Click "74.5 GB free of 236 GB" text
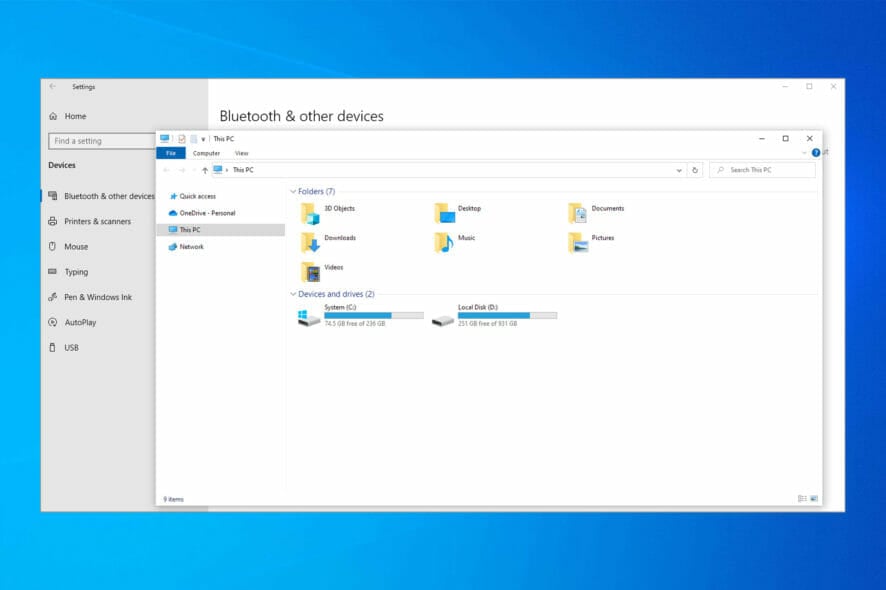The width and height of the screenshot is (886, 590). pyautogui.click(x=355, y=324)
